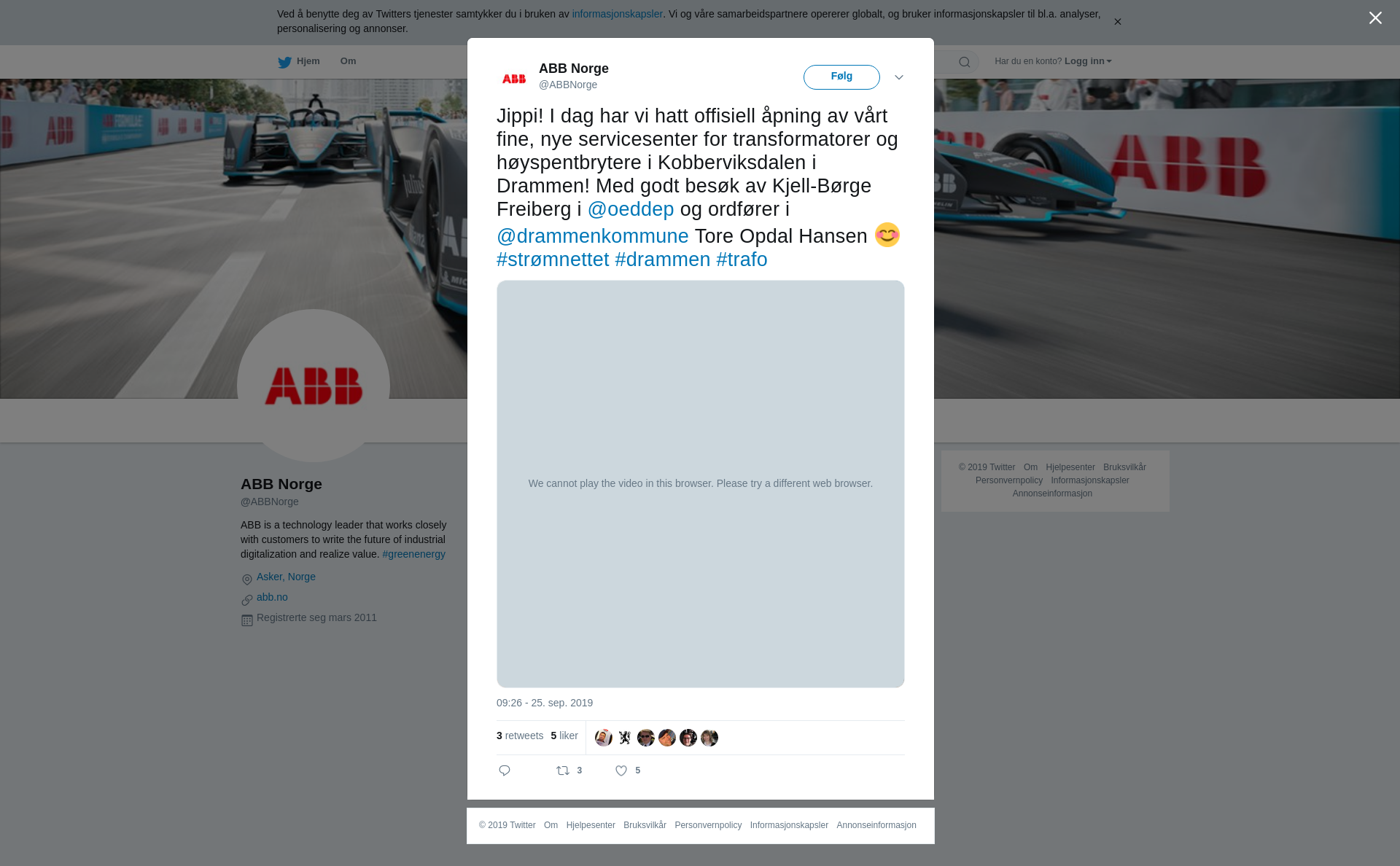Open the #strømnettet hashtag
The width and height of the screenshot is (1400, 866).
[553, 260]
